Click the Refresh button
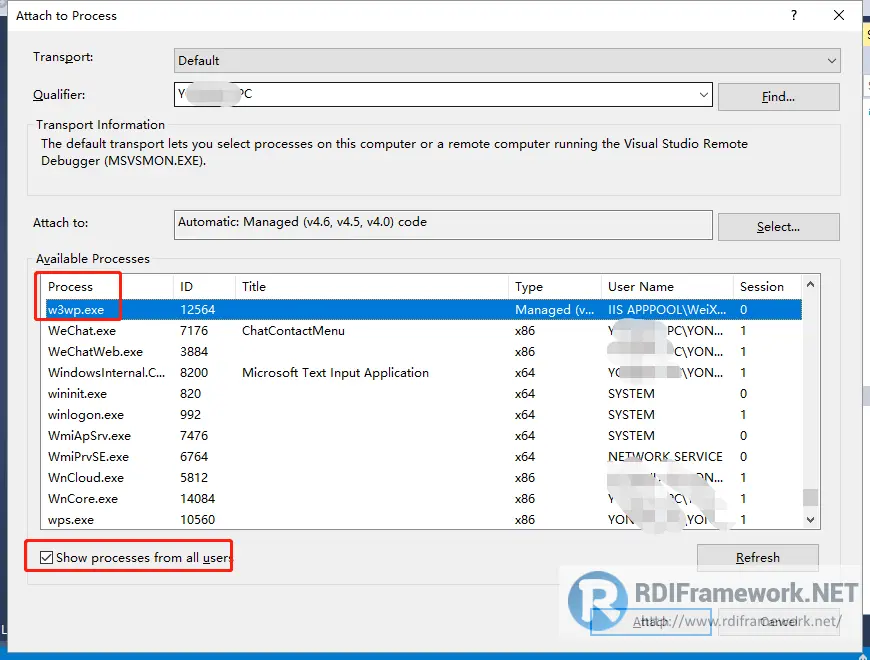 point(757,557)
